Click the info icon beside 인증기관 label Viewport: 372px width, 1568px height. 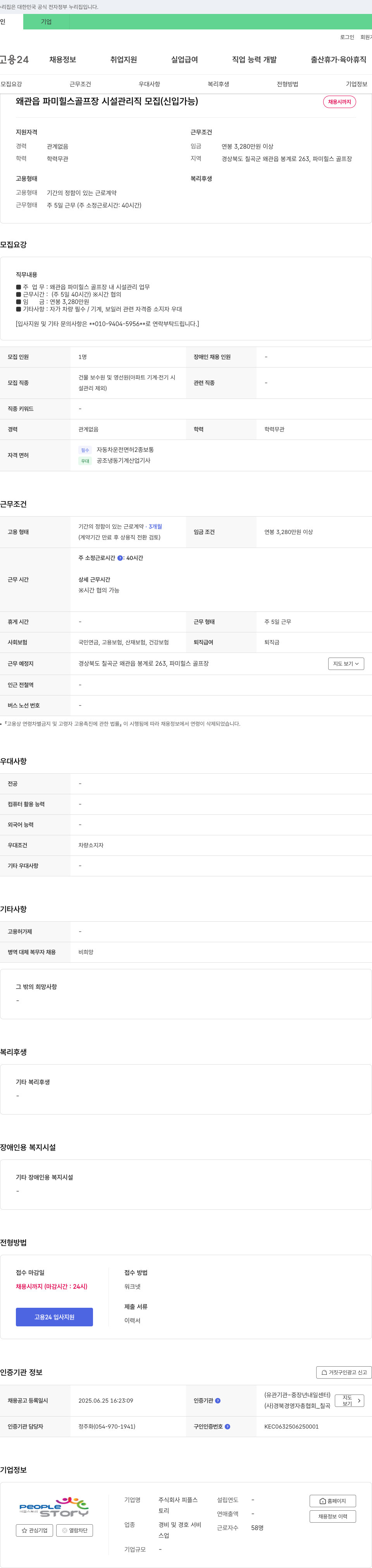tap(218, 1400)
